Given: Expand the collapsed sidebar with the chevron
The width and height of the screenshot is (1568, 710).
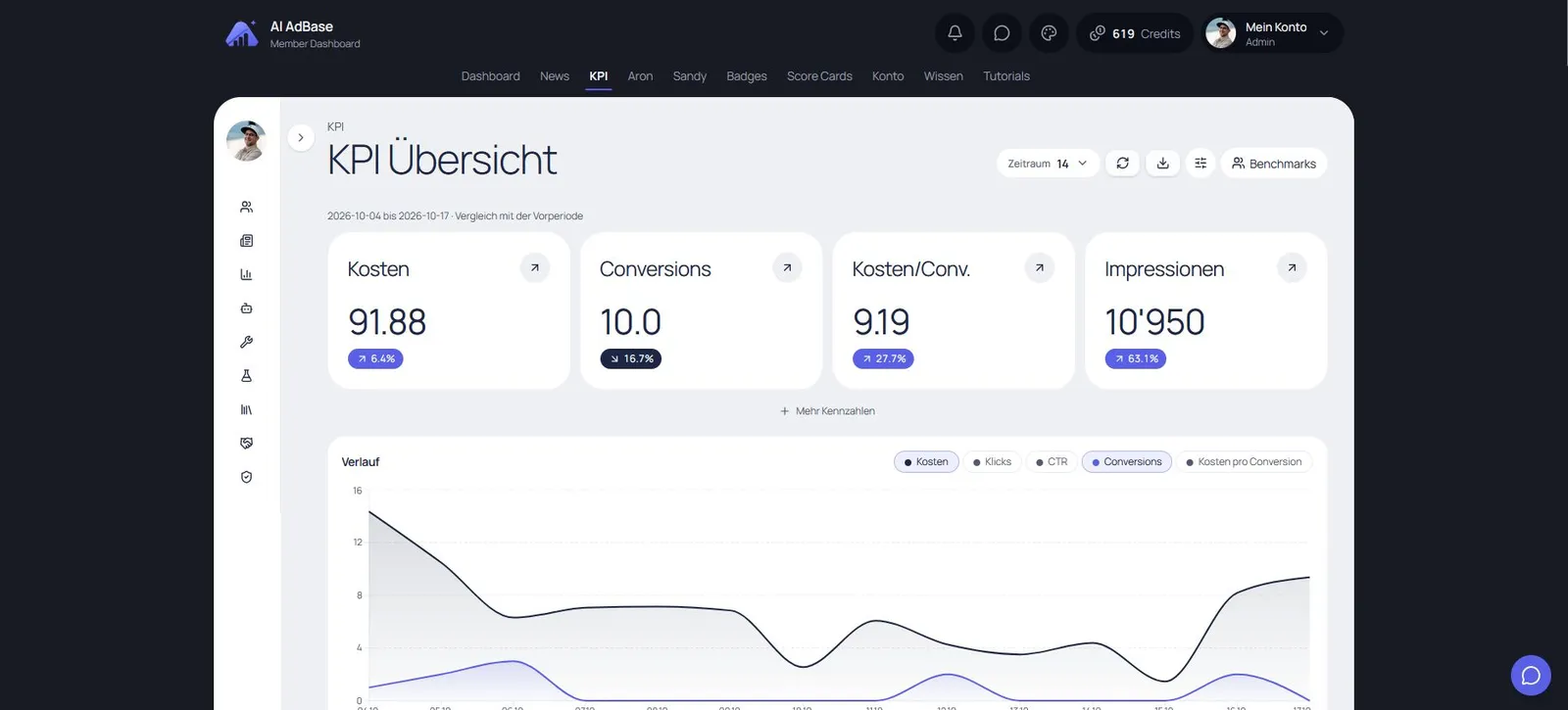Looking at the screenshot, I should 301,138.
